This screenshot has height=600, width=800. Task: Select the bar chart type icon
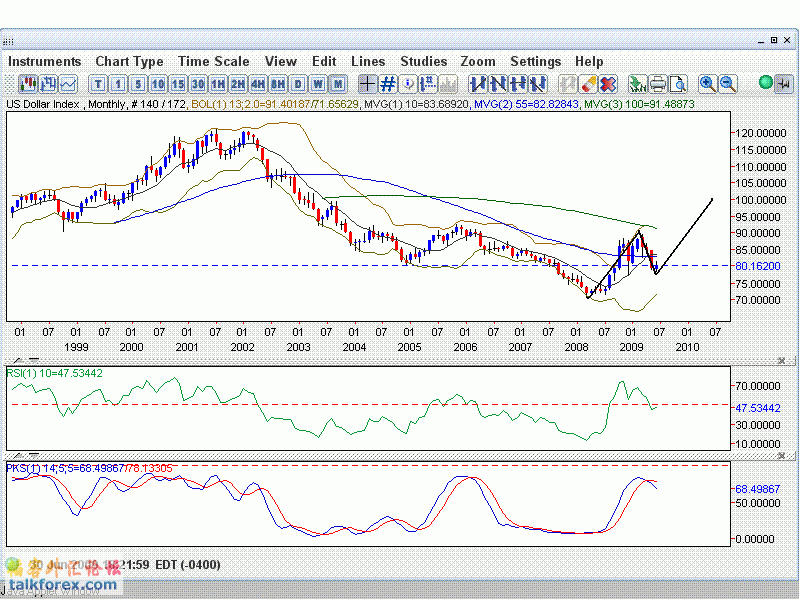pyautogui.click(x=48, y=84)
